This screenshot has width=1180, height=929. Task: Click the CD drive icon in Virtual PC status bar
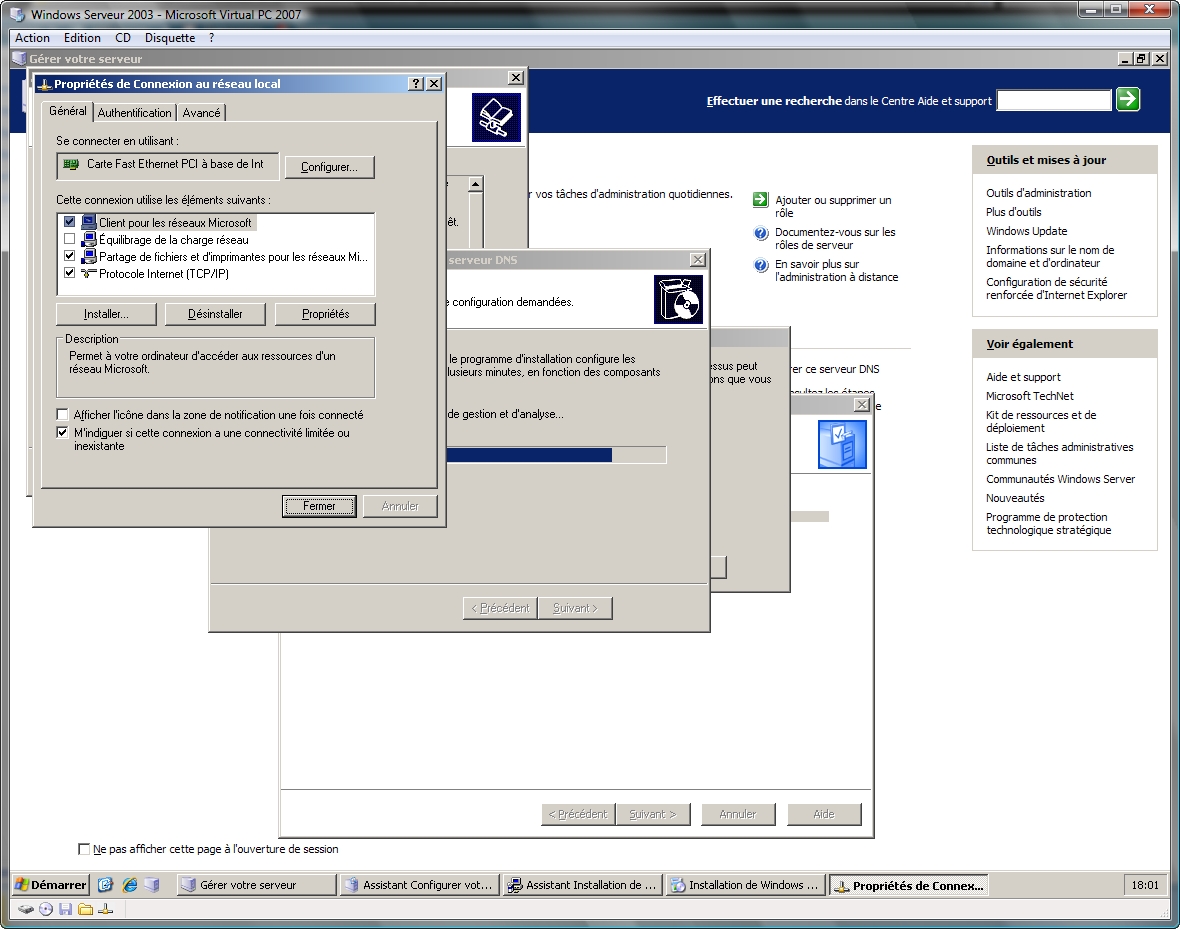pyautogui.click(x=46, y=909)
